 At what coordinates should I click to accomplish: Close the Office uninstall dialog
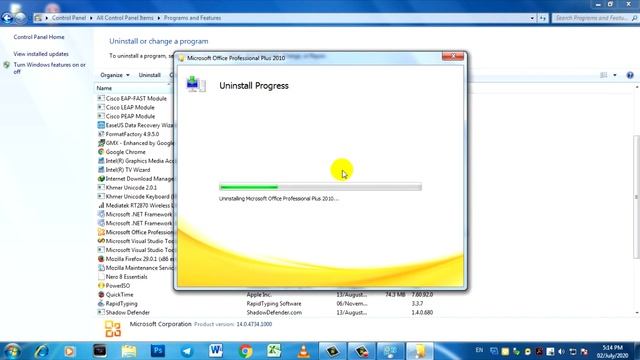[x=453, y=56]
